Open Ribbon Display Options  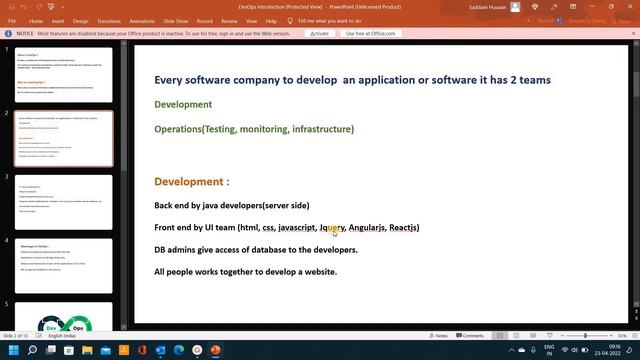tap(573, 7)
